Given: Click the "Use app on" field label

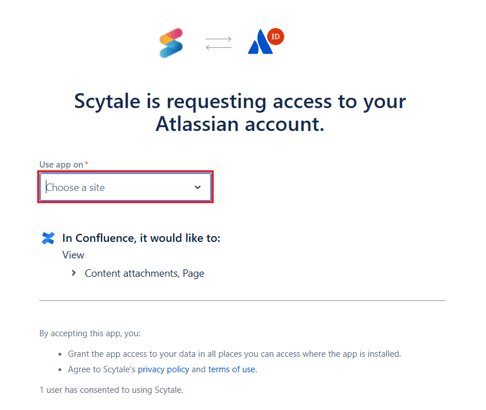Looking at the screenshot, I should coord(61,165).
